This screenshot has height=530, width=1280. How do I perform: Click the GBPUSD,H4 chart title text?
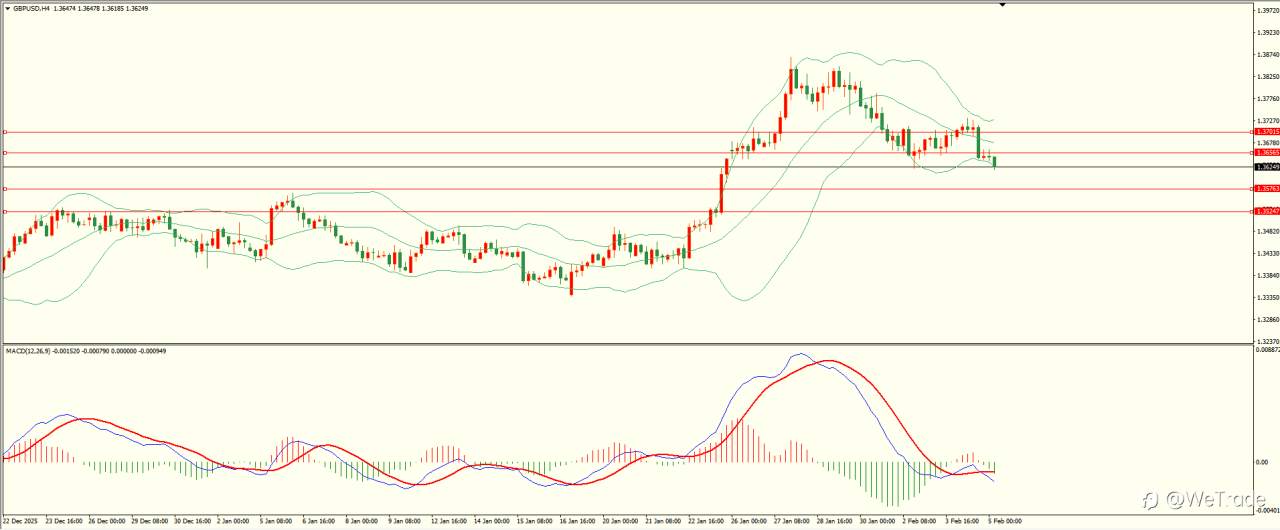33,7
